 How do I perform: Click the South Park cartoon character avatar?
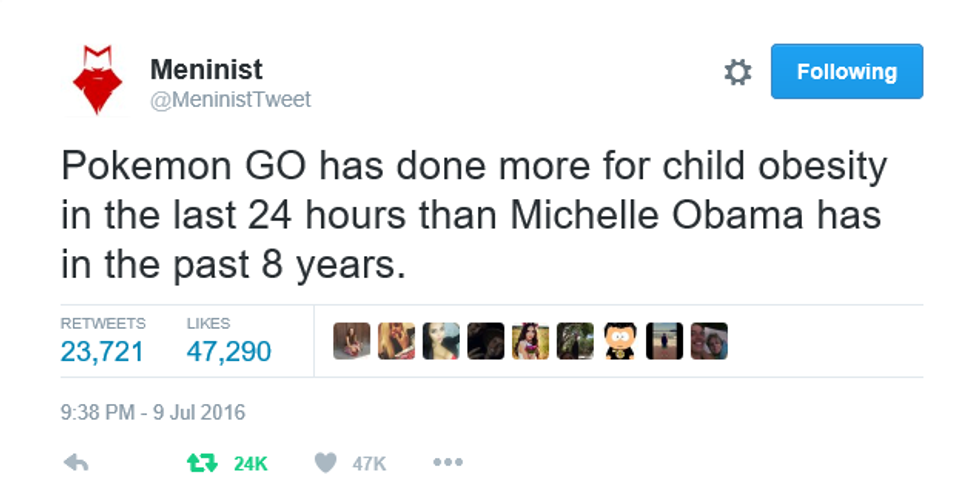pyautogui.click(x=620, y=341)
